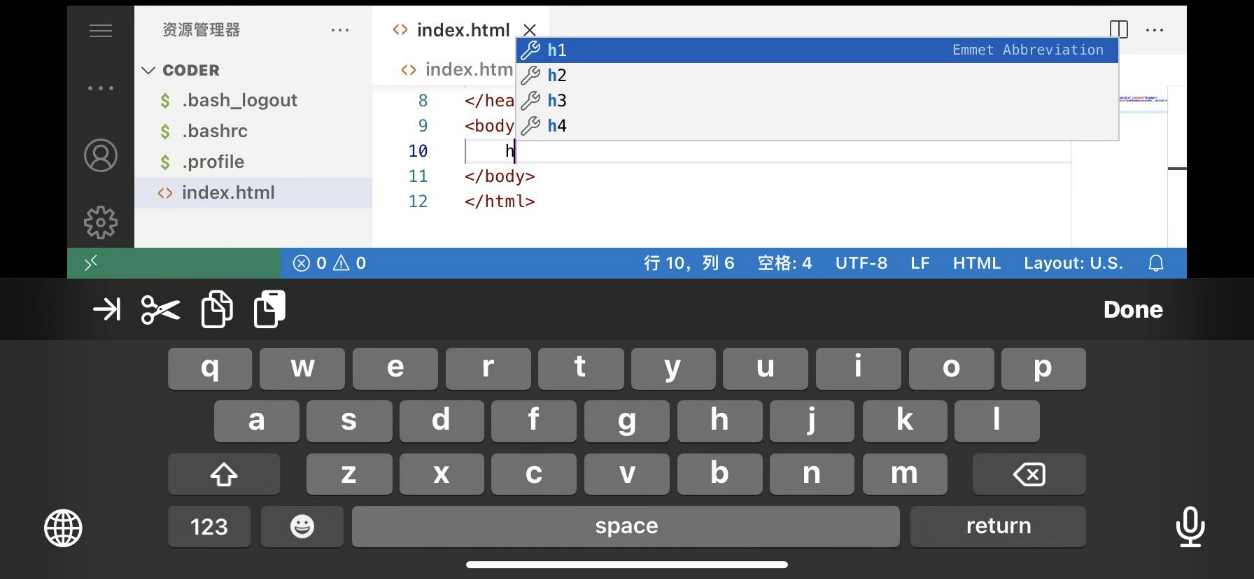1254x579 pixels.
Task: Open errors and warnings status item
Action: pos(329,263)
